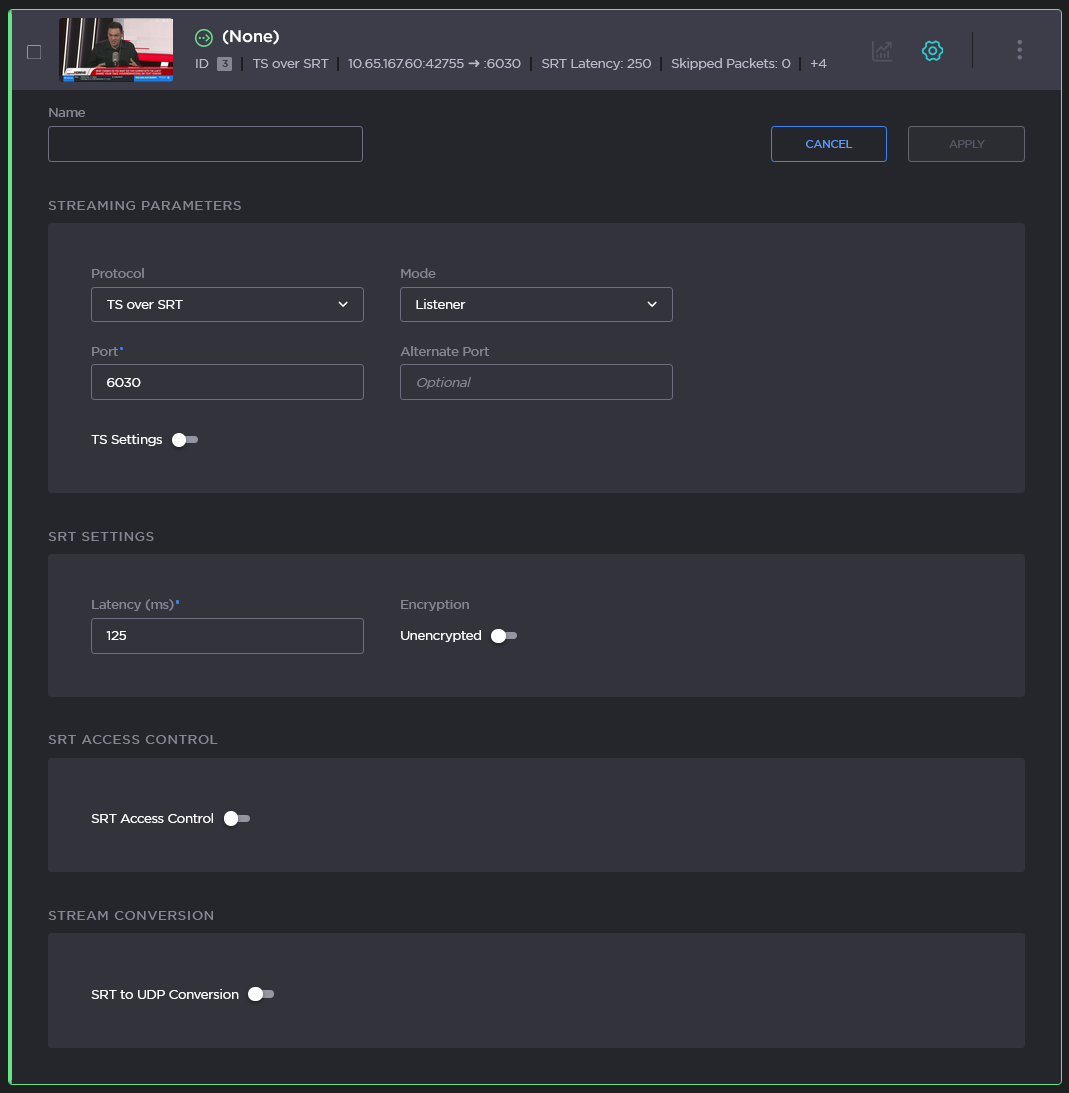
Task: Open the Protocol dropdown
Action: (x=227, y=305)
